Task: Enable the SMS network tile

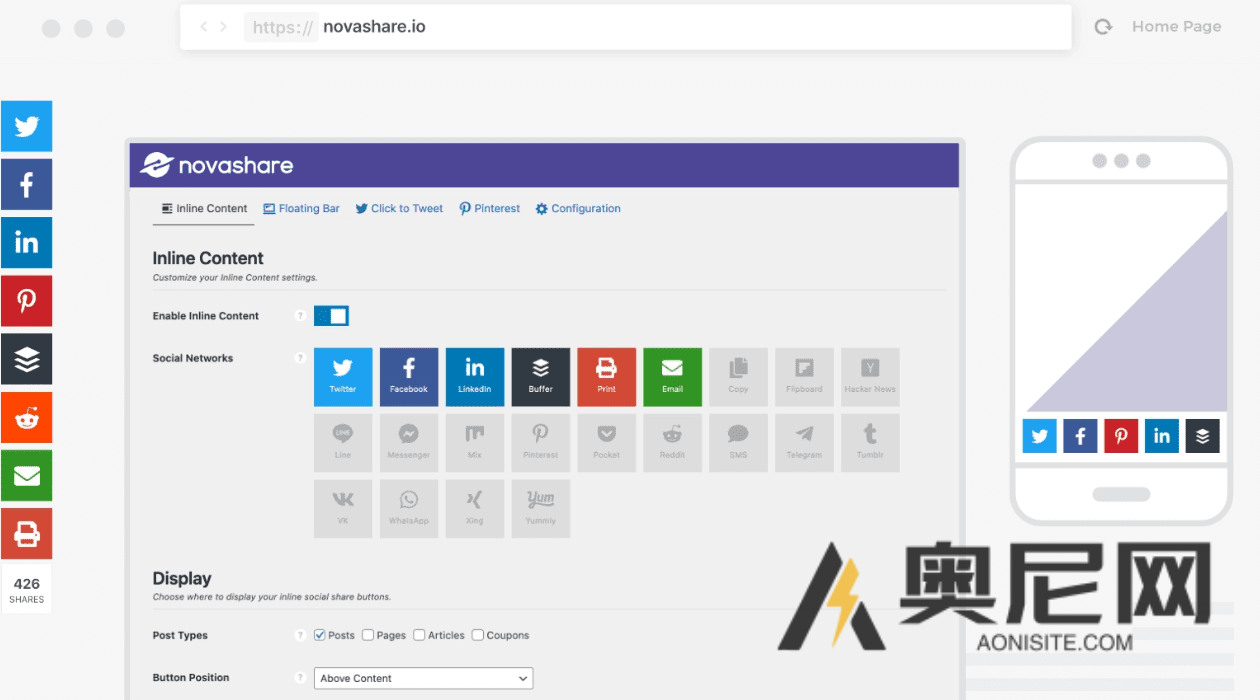Action: click(x=739, y=443)
